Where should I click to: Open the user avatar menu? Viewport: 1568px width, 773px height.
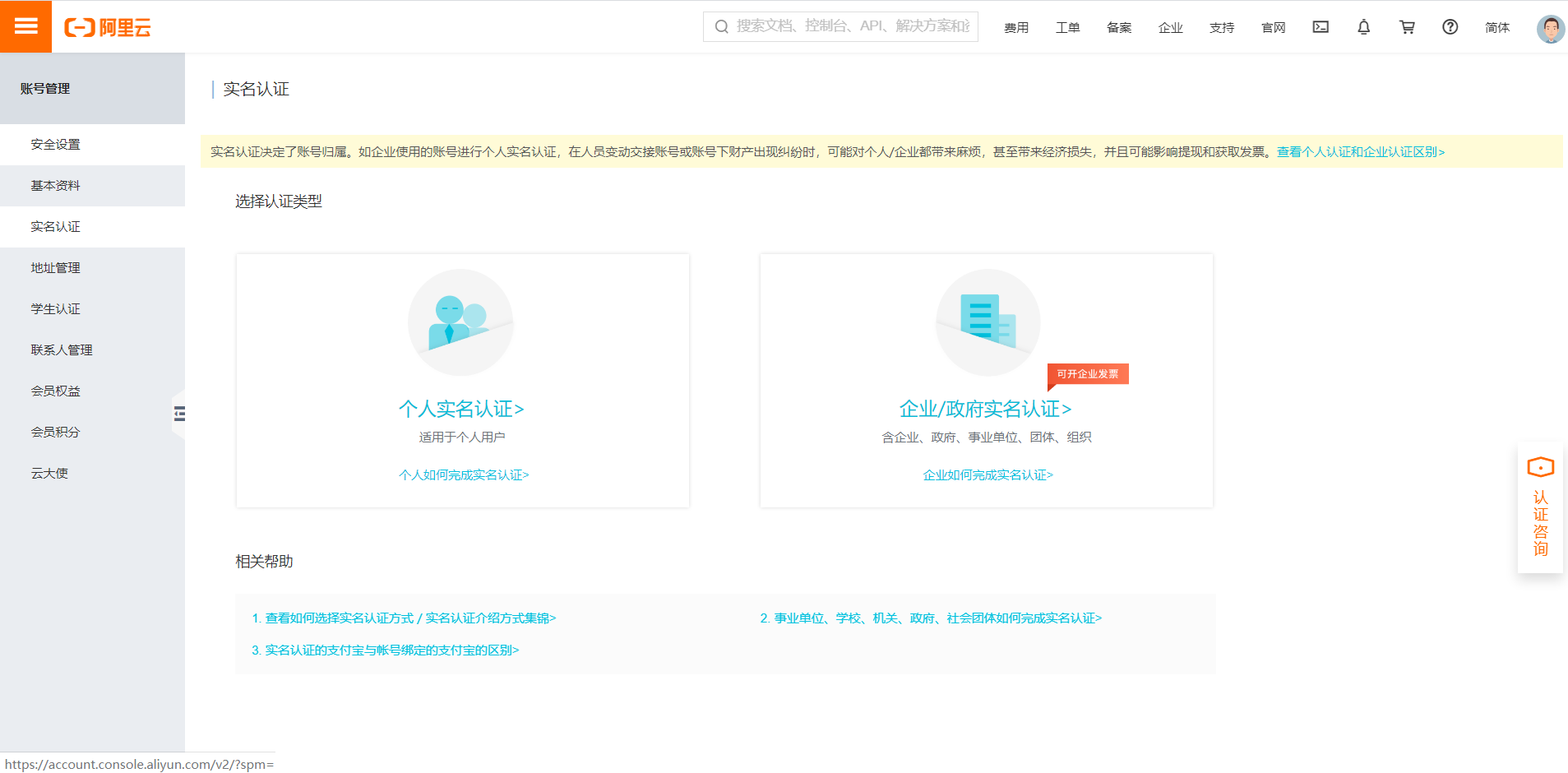click(1551, 29)
